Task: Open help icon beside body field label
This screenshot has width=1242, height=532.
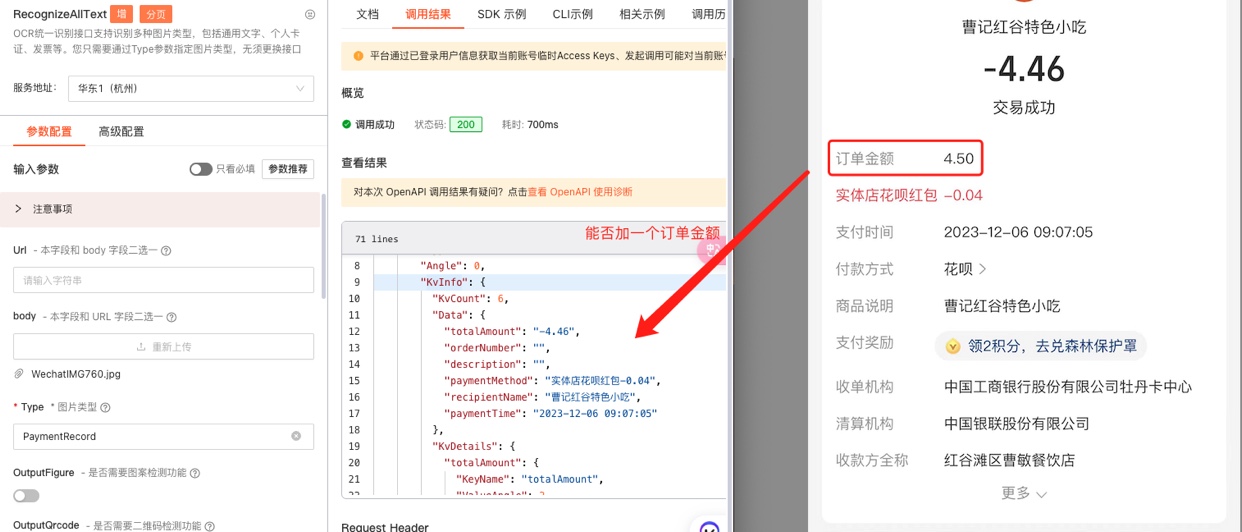Action: coord(171,317)
